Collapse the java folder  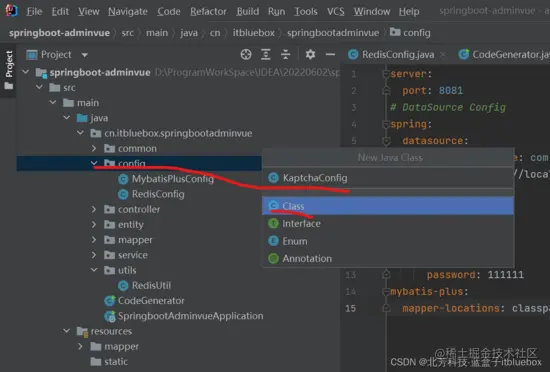pyautogui.click(x=67, y=118)
